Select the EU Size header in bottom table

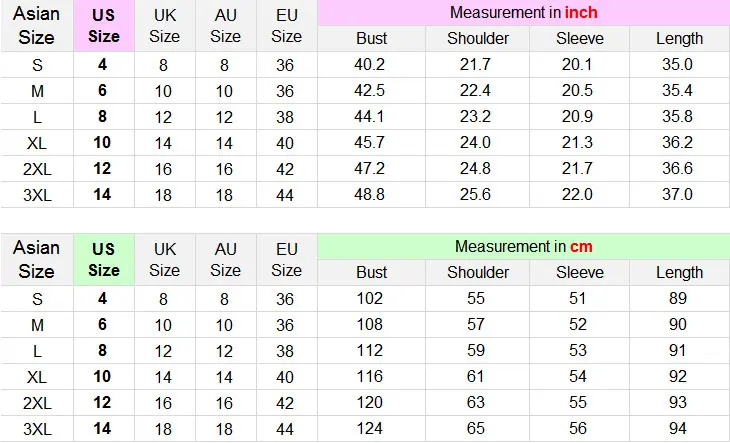click(x=286, y=260)
